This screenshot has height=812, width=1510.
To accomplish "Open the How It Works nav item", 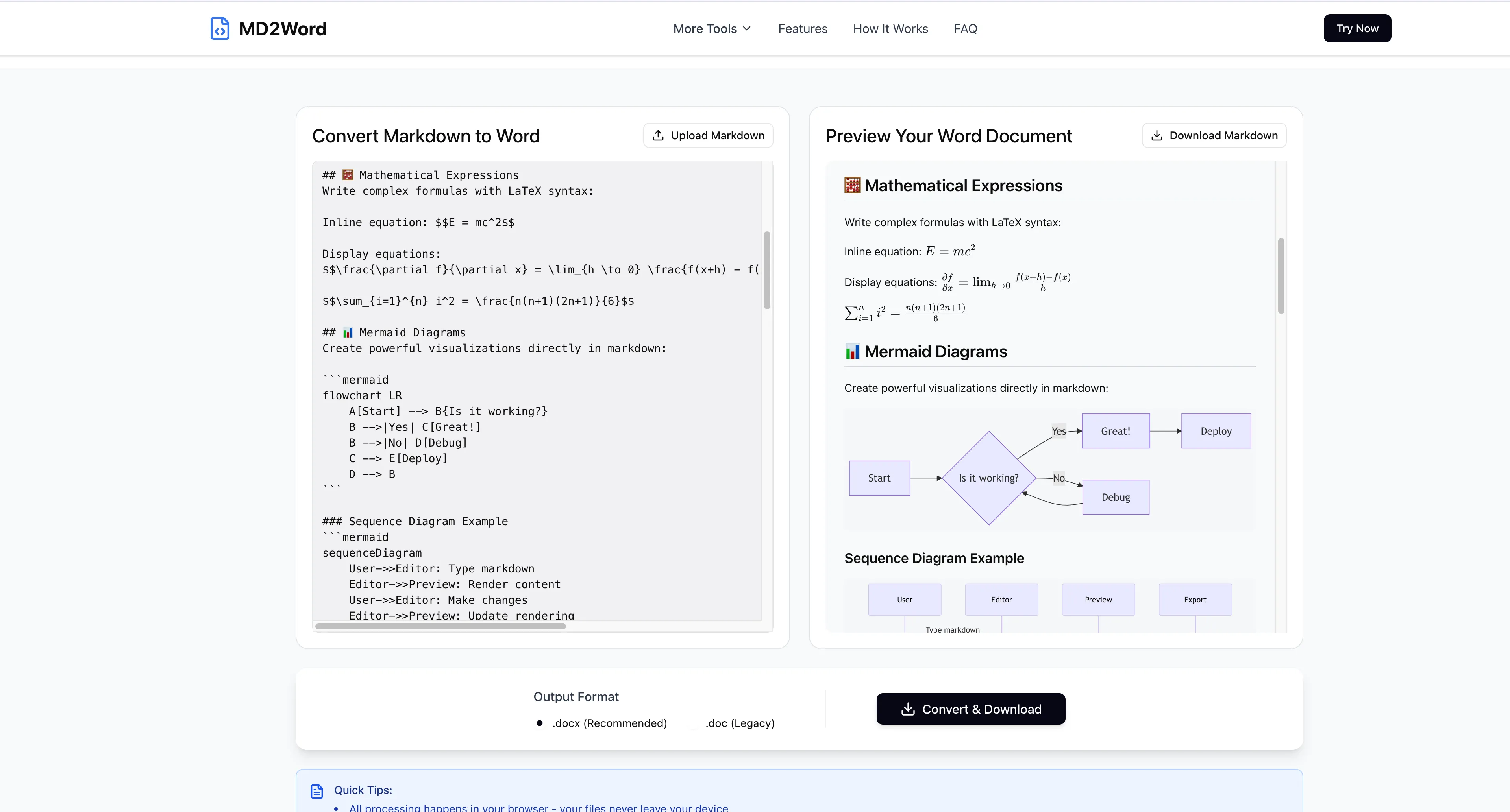I will pos(890,29).
